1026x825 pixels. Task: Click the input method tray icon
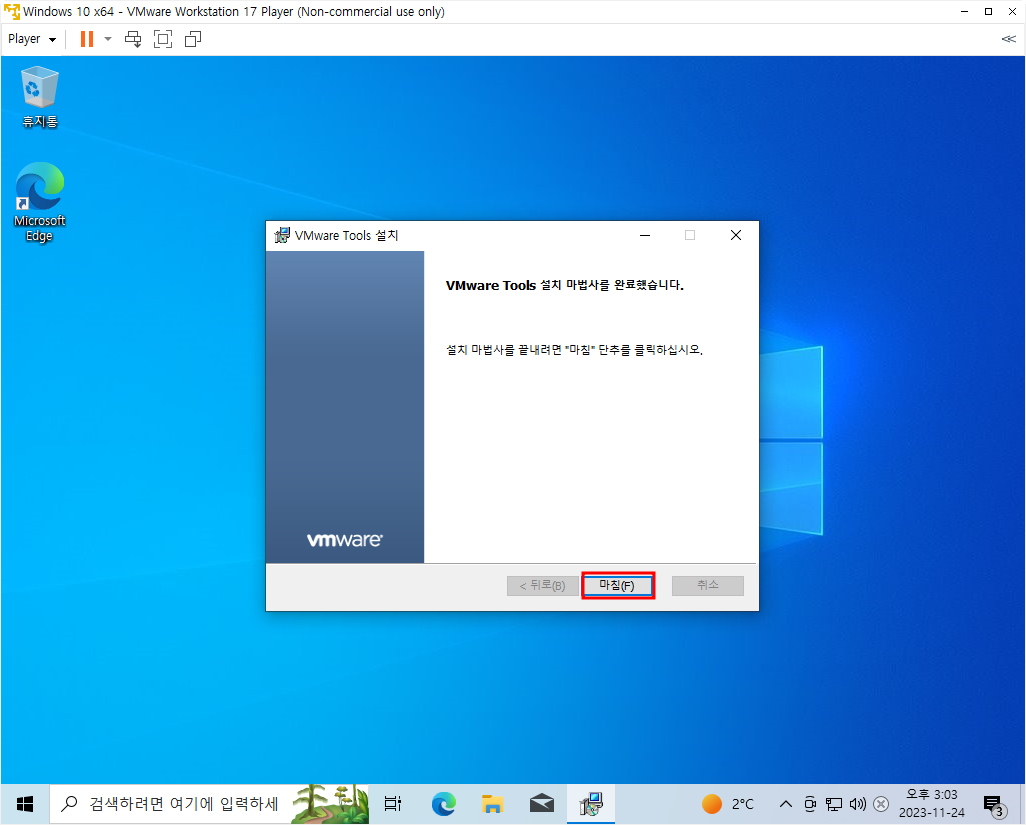881,804
